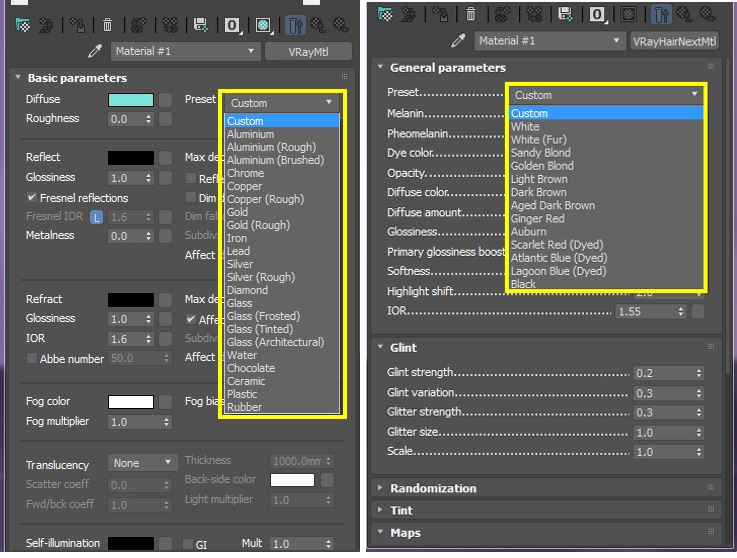This screenshot has width=737, height=558.
Task: Click the Fog color map slot square
Action: coord(165,401)
